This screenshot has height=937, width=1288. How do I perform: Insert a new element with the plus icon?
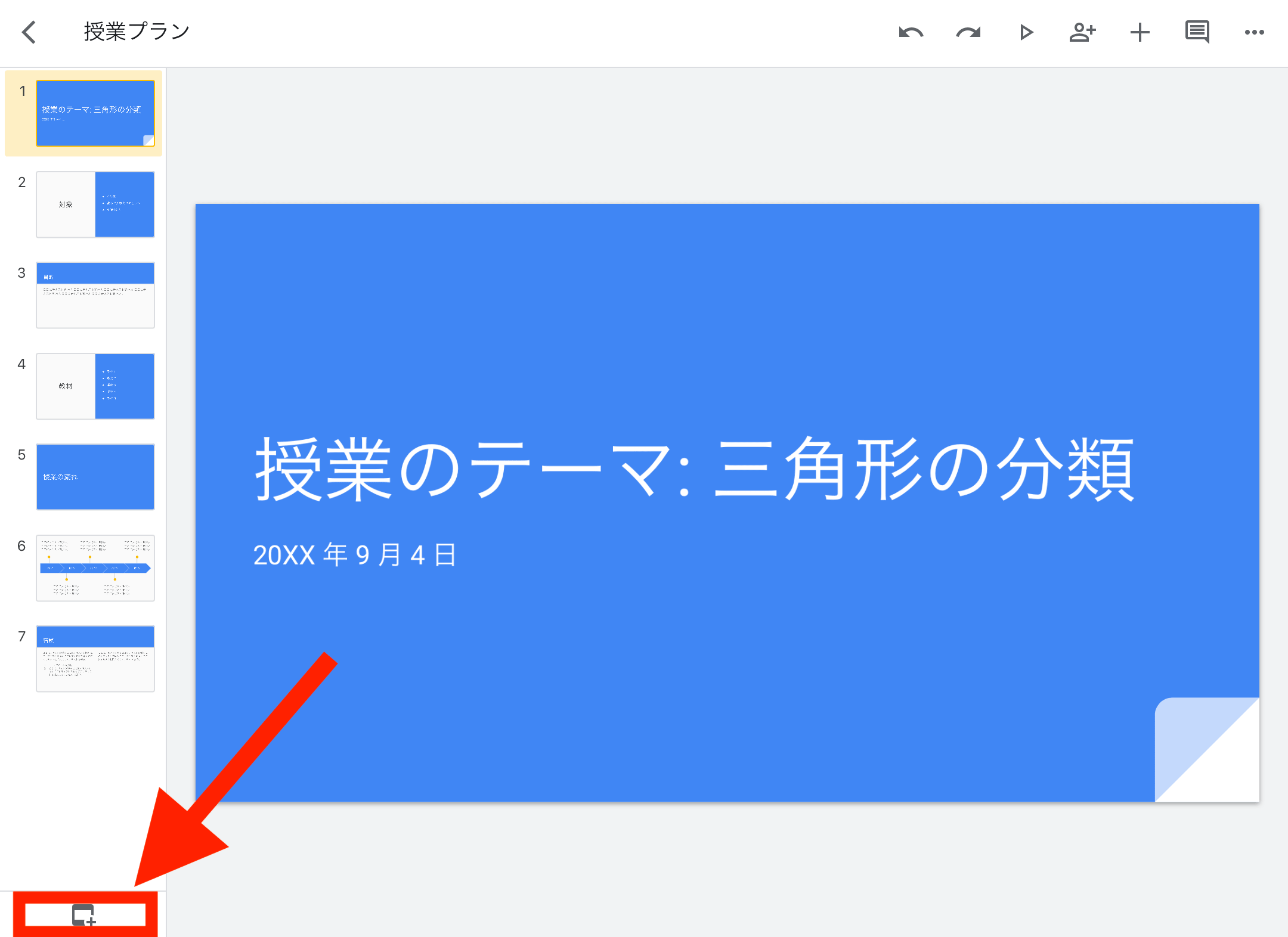pos(1140,33)
